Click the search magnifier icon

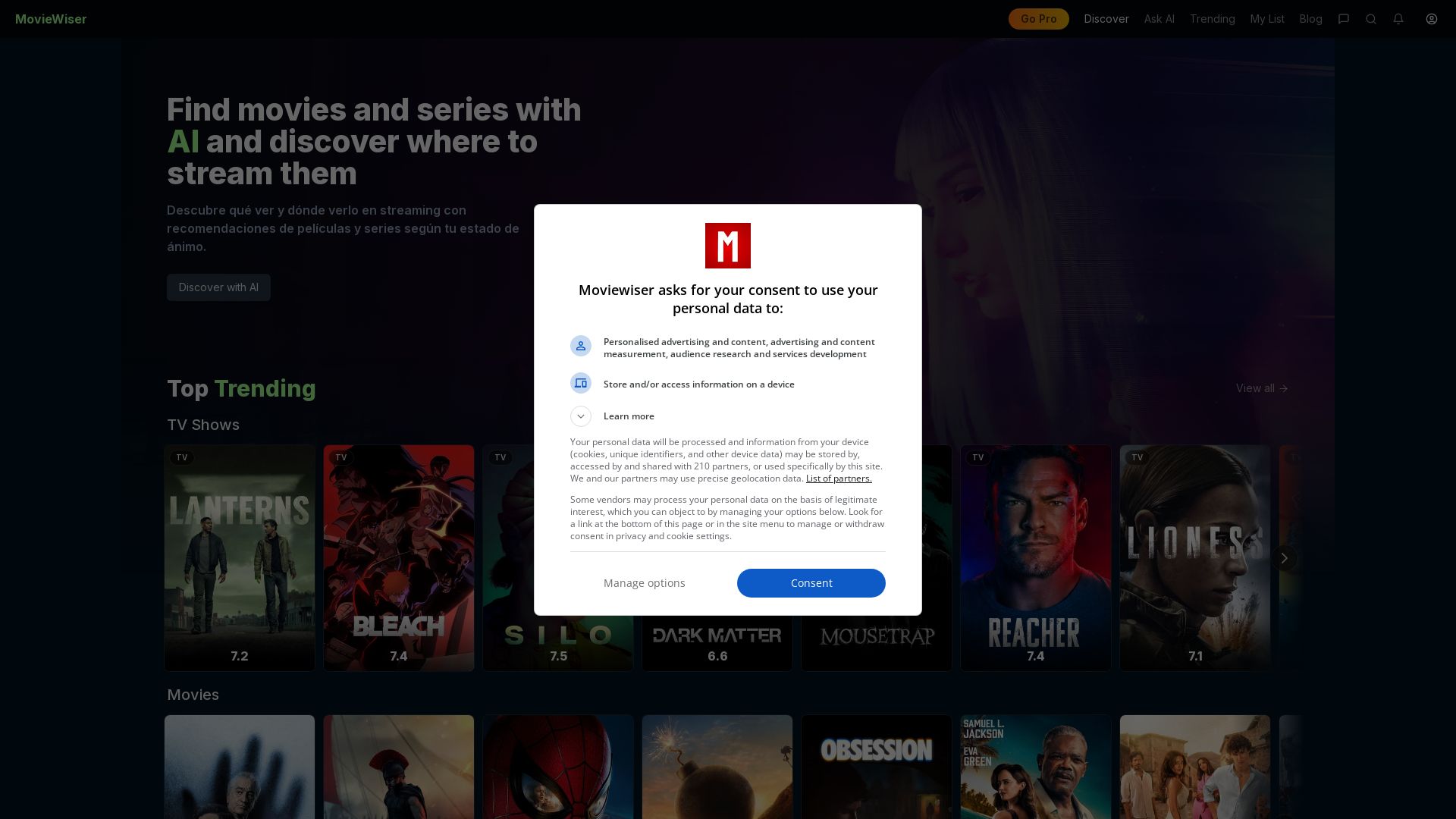coord(1371,19)
